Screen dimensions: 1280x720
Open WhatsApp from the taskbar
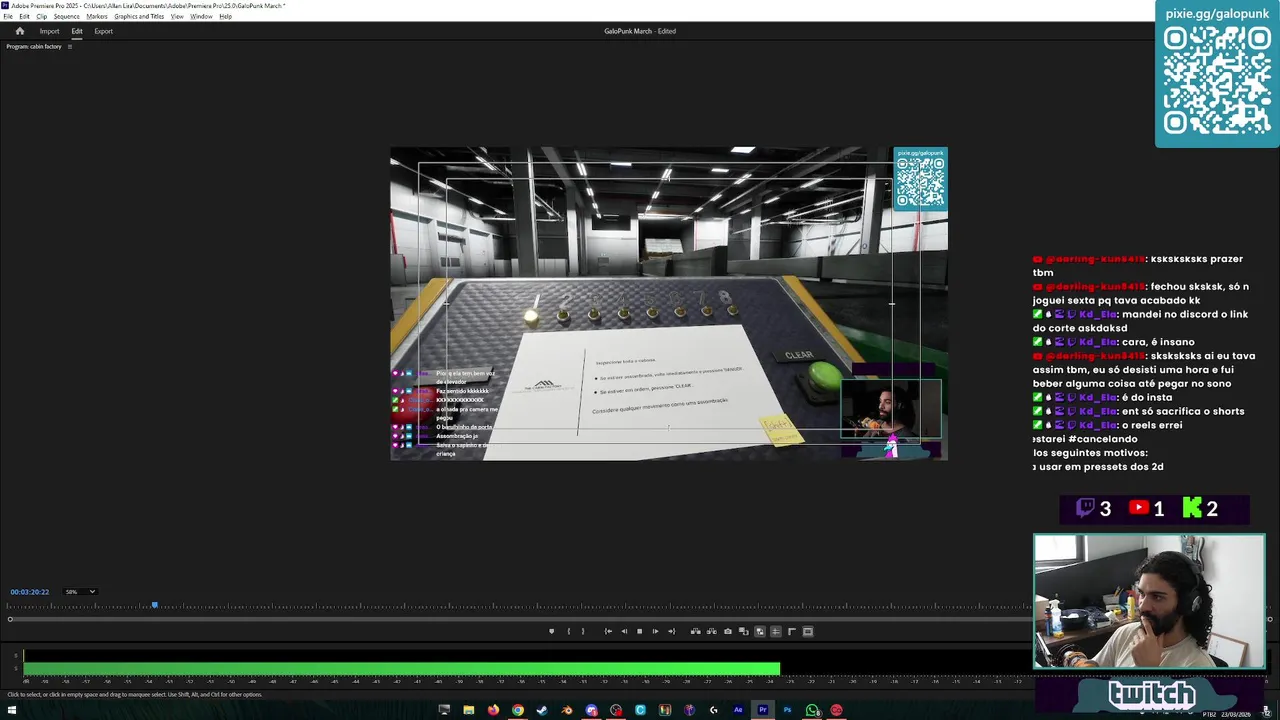coord(812,711)
